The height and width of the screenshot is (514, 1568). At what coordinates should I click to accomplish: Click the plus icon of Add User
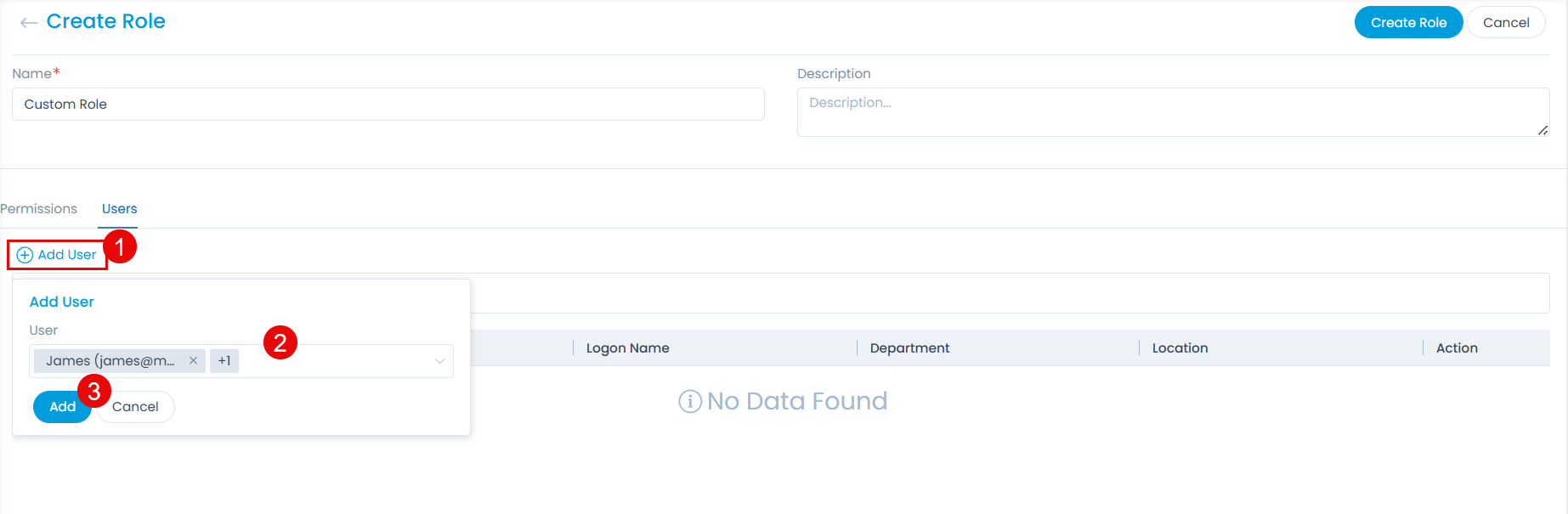[x=25, y=255]
